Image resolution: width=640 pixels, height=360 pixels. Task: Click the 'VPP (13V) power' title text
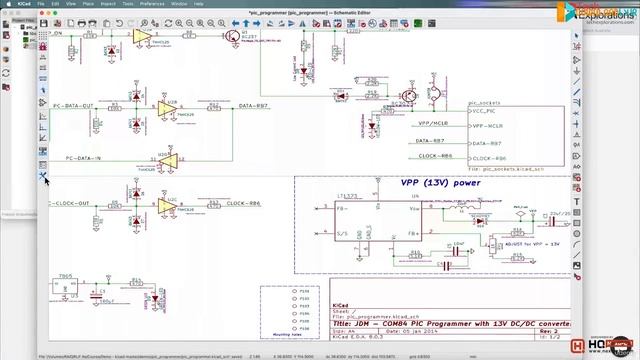coord(440,183)
